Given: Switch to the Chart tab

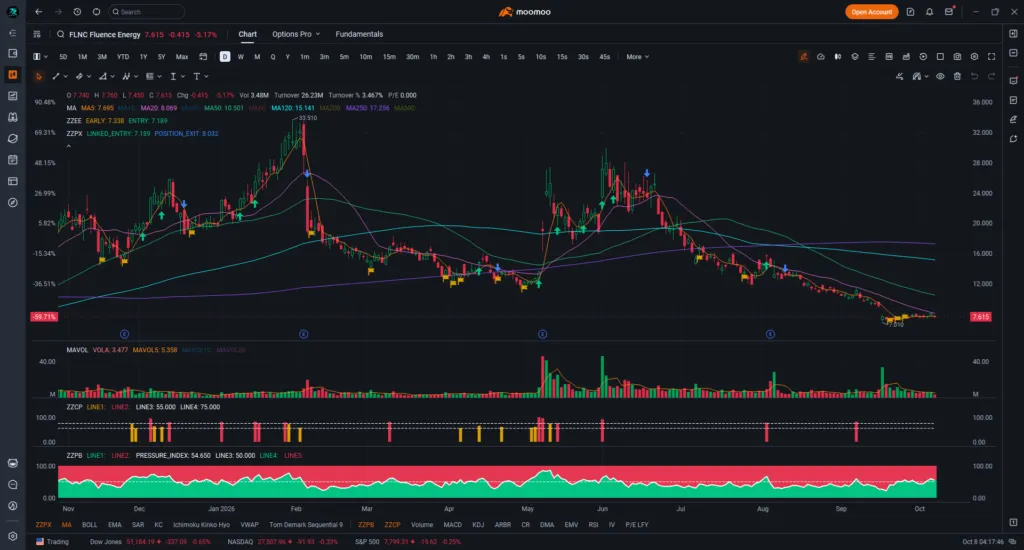Looking at the screenshot, I should (x=248, y=34).
